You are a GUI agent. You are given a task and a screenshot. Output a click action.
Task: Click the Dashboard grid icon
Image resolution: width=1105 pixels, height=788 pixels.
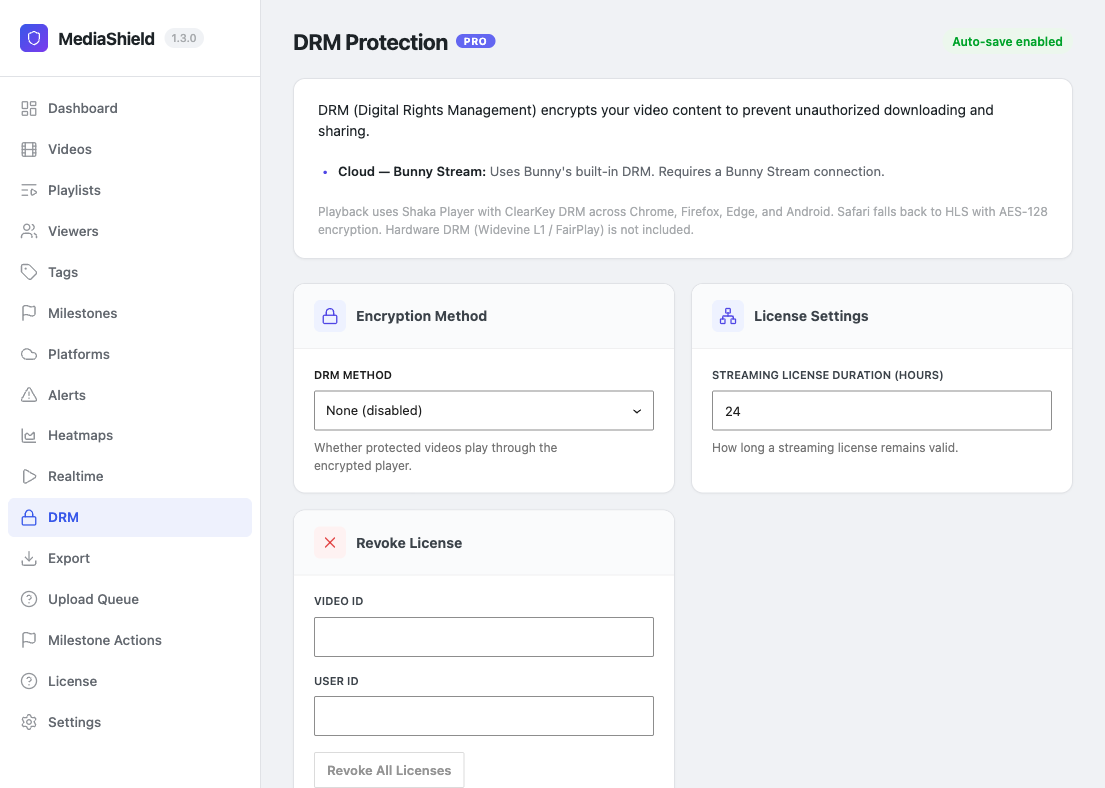click(x=29, y=109)
